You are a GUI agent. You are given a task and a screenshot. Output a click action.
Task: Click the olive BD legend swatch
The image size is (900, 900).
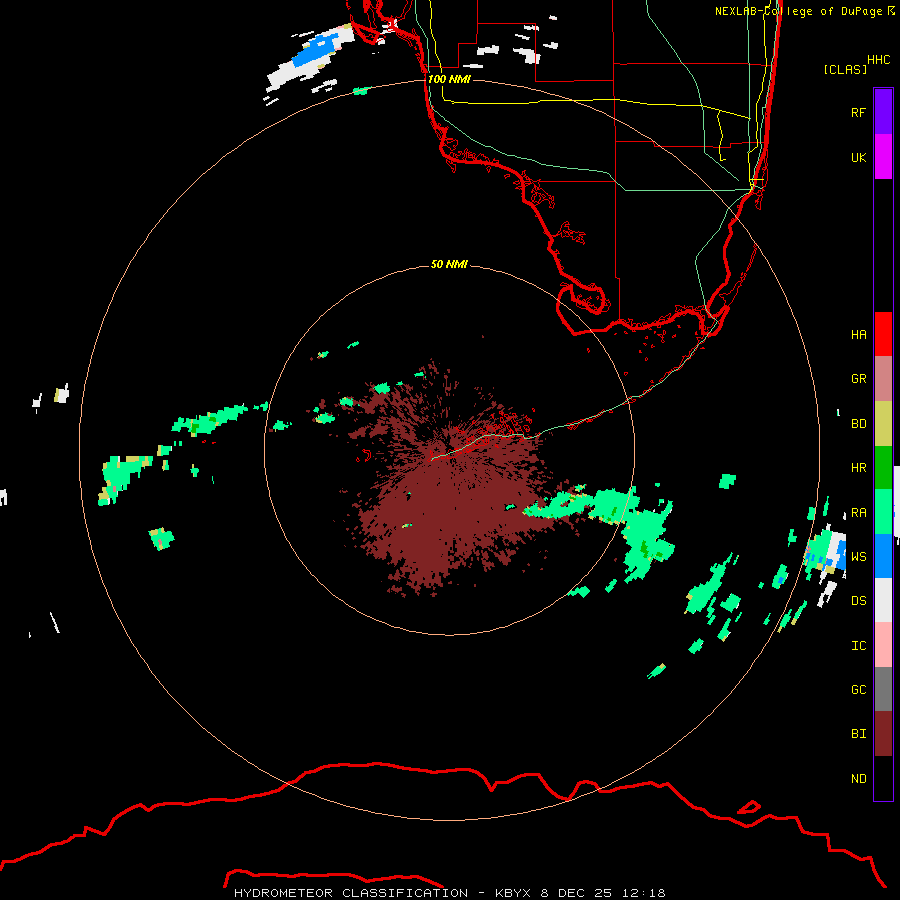click(x=883, y=424)
